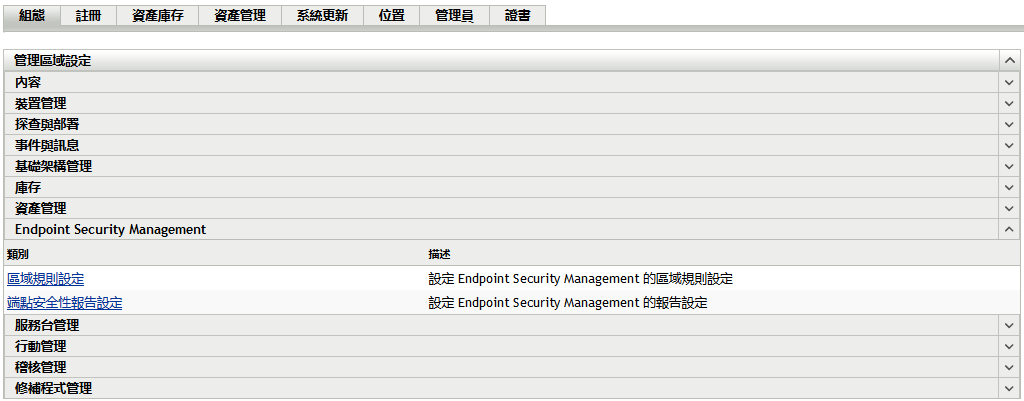Open the 資產管理 tab
This screenshot has height=401, width=1024.
(x=240, y=15)
